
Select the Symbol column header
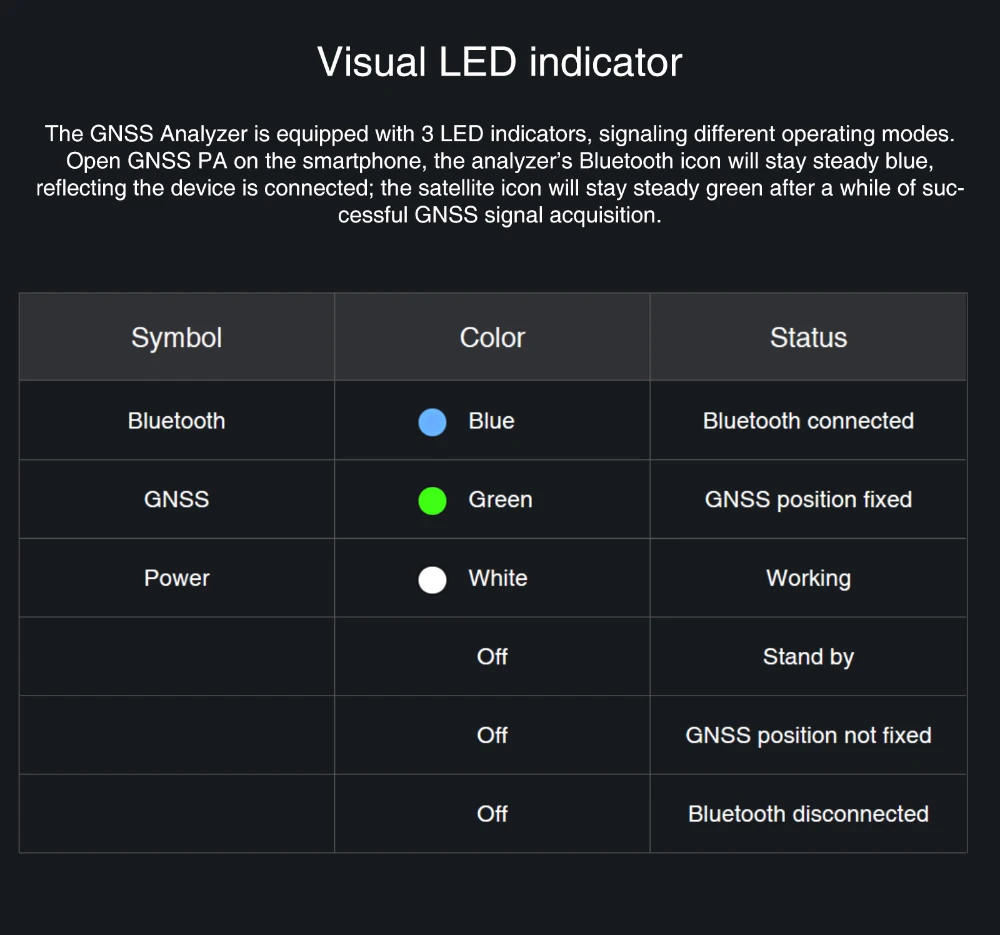click(176, 338)
